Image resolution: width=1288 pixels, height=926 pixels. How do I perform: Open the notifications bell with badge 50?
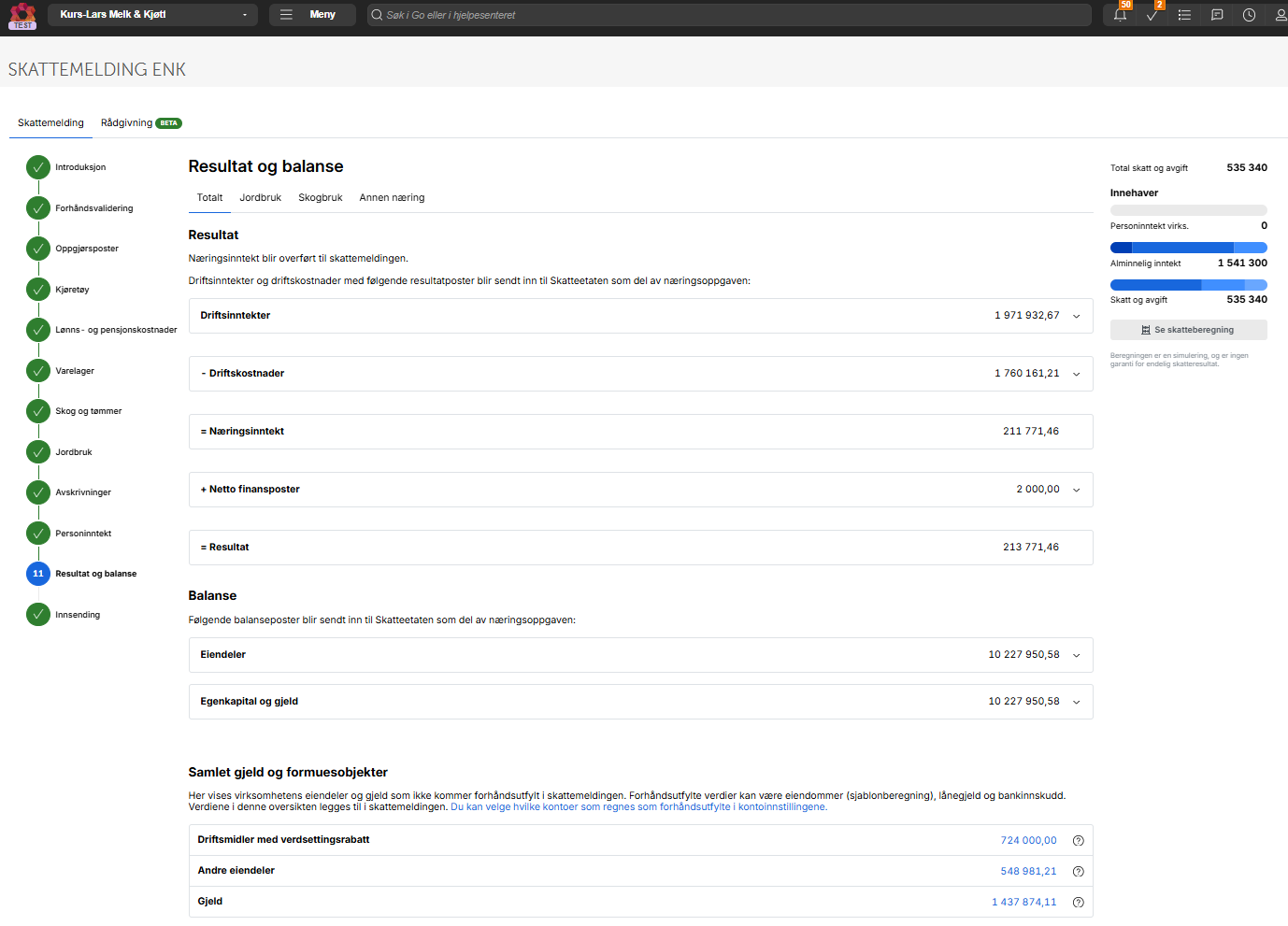(1120, 15)
